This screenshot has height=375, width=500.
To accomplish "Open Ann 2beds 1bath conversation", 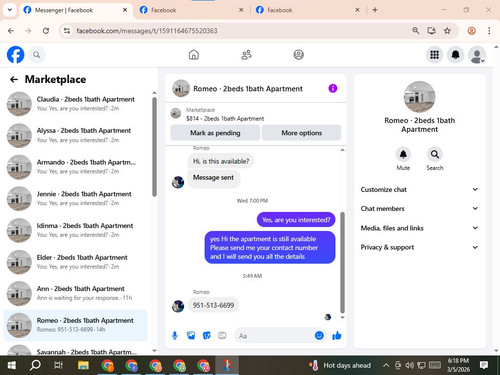I will click(x=76, y=293).
